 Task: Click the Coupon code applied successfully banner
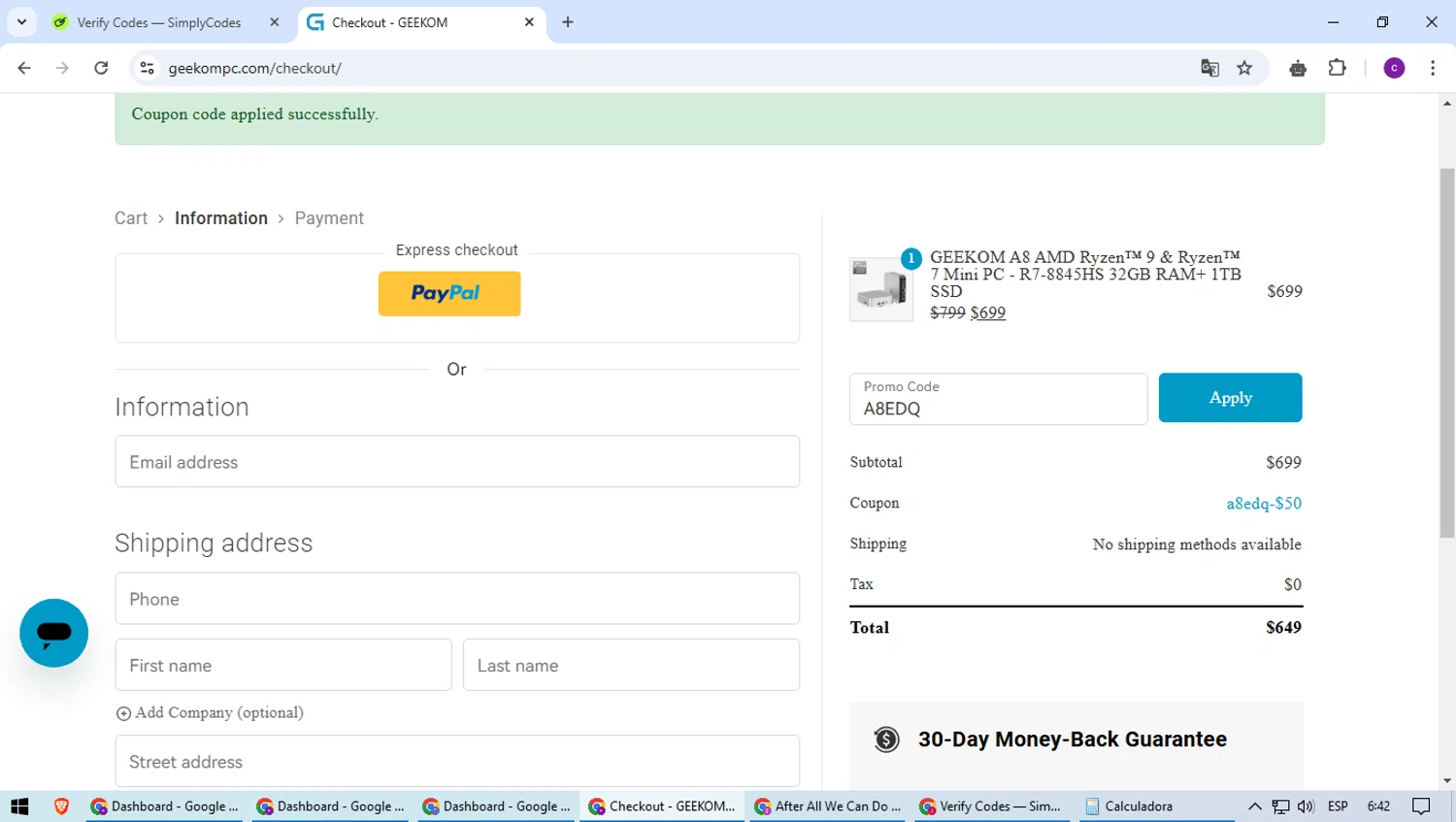tap(719, 118)
